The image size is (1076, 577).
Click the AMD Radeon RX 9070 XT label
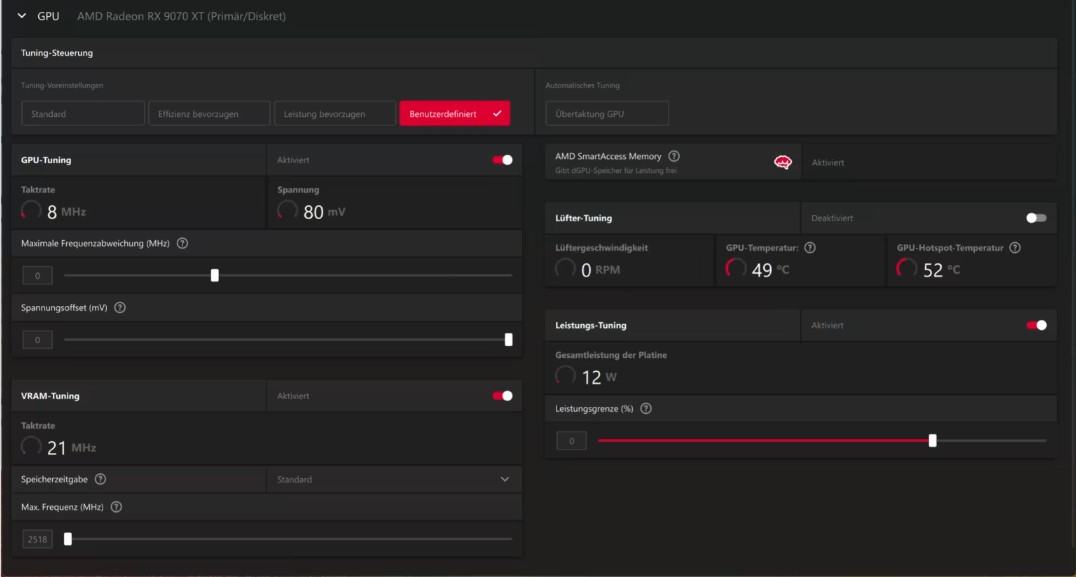pos(181,16)
